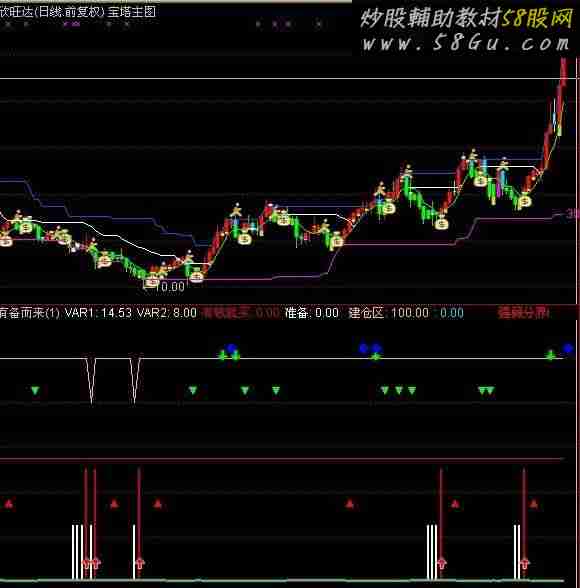
Task: Click the 准备: 0.00 indicator readout
Action: (x=312, y=313)
